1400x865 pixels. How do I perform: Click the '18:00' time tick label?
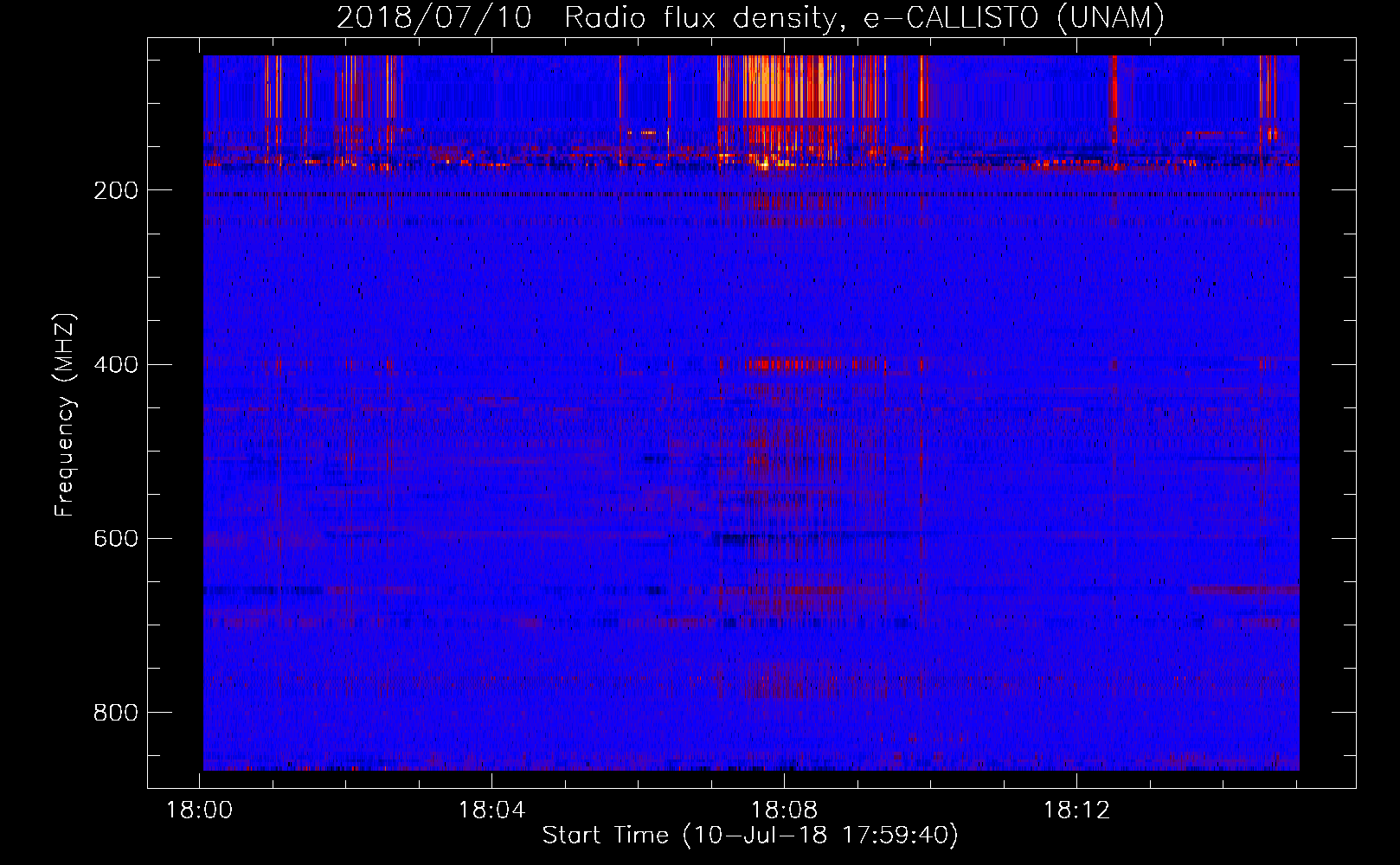tap(200, 811)
